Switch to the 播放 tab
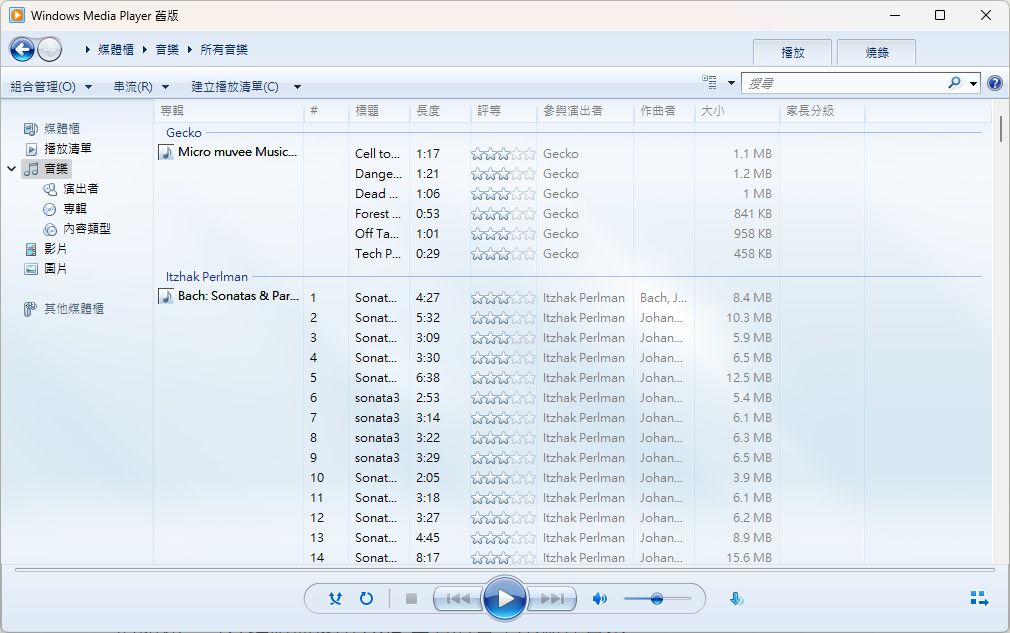1010x633 pixels. [x=792, y=53]
